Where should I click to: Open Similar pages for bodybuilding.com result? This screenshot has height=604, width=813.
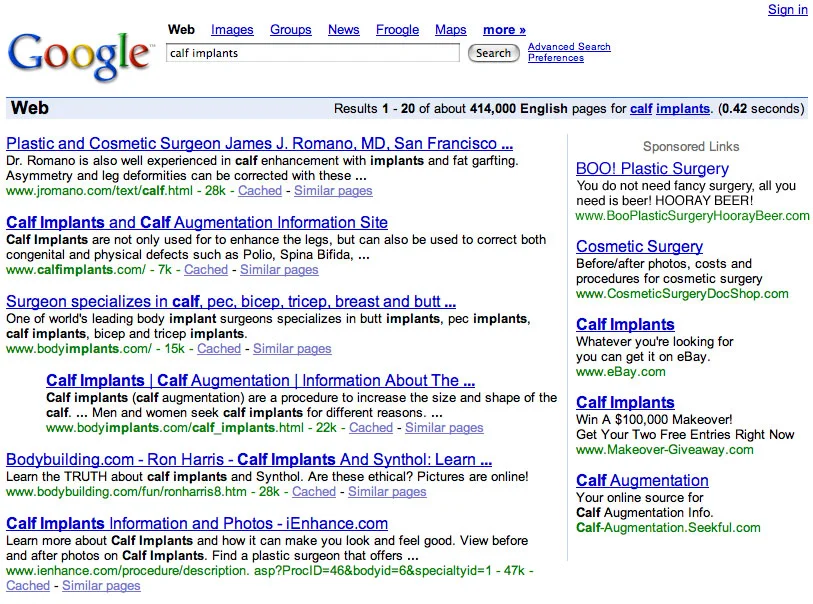[x=387, y=491]
